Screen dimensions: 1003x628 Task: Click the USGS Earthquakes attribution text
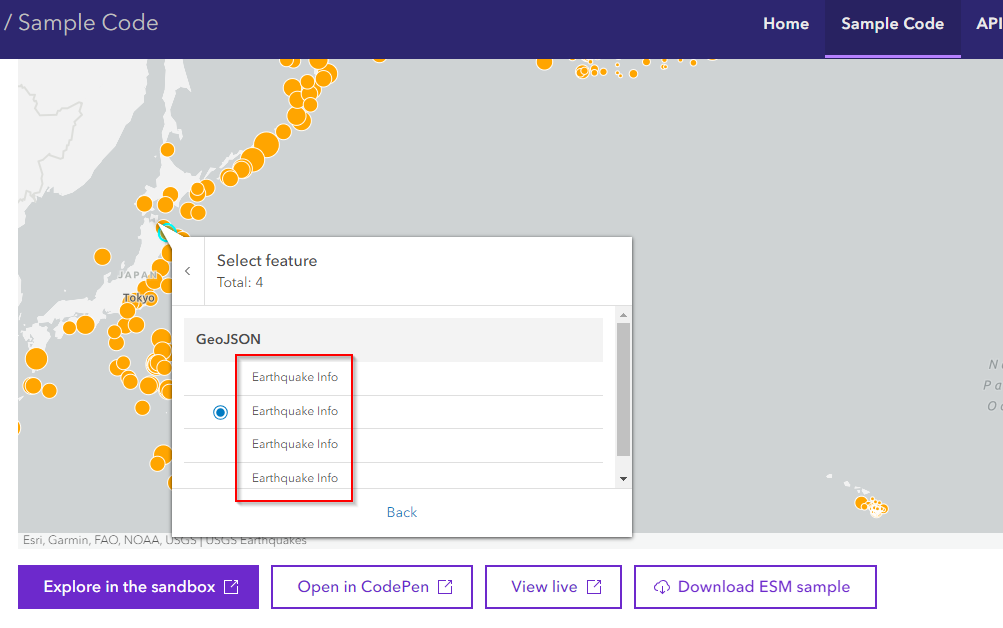click(x=253, y=539)
